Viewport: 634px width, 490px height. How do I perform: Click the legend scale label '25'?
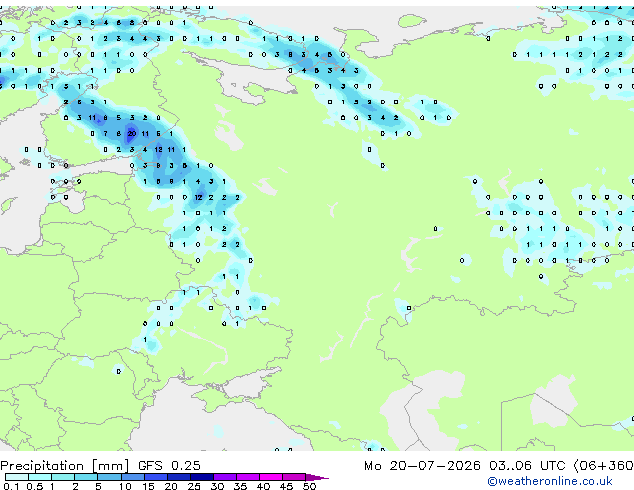click(x=194, y=486)
